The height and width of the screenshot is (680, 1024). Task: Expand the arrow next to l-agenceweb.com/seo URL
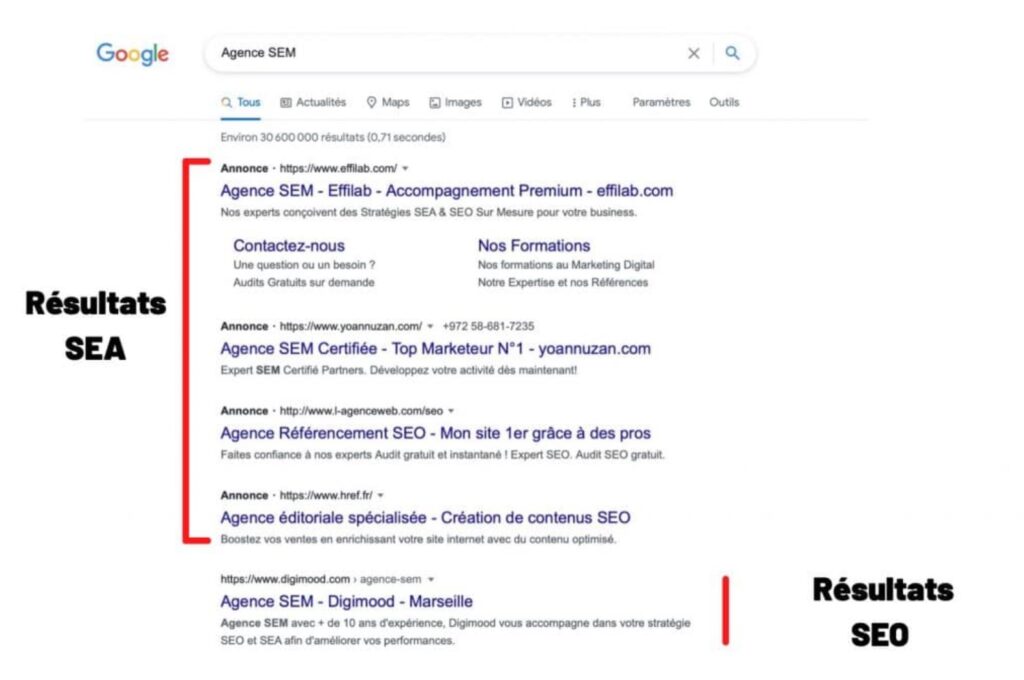tap(451, 412)
